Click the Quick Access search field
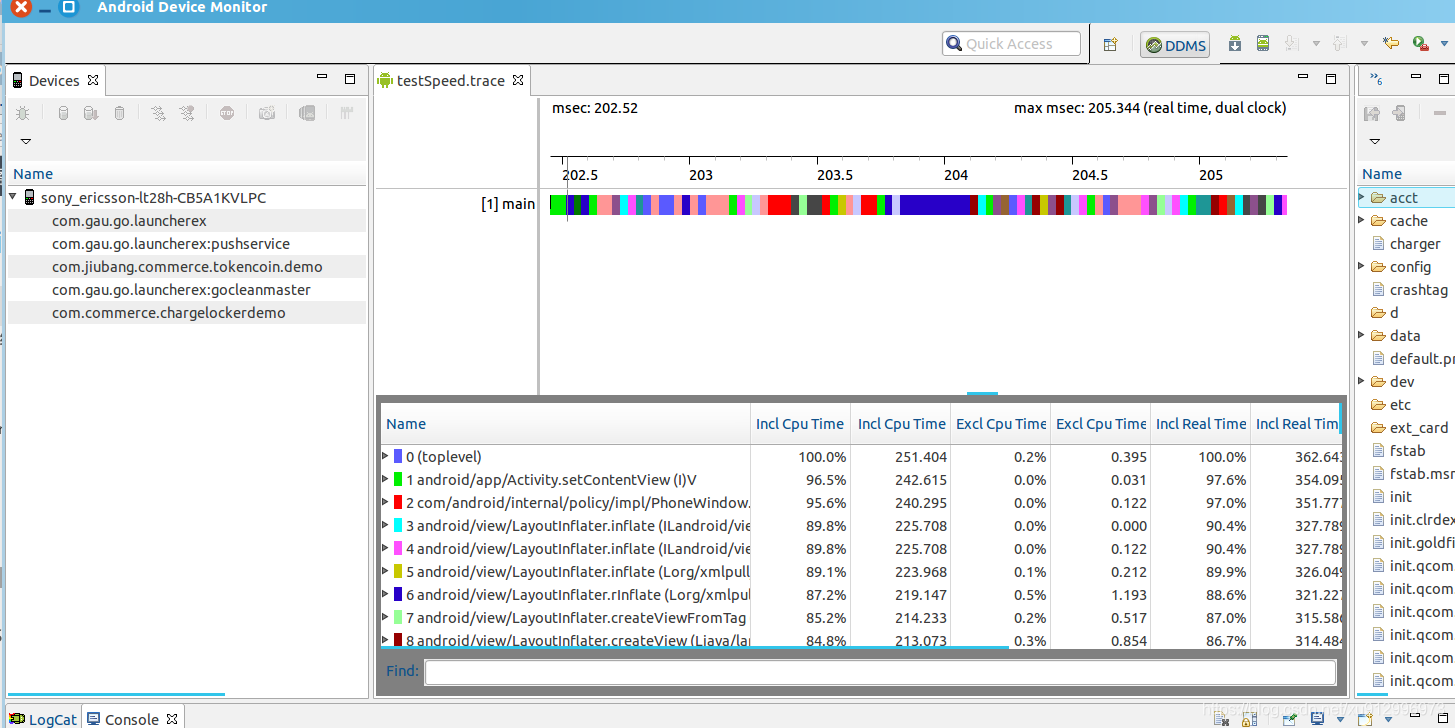 (x=1011, y=44)
